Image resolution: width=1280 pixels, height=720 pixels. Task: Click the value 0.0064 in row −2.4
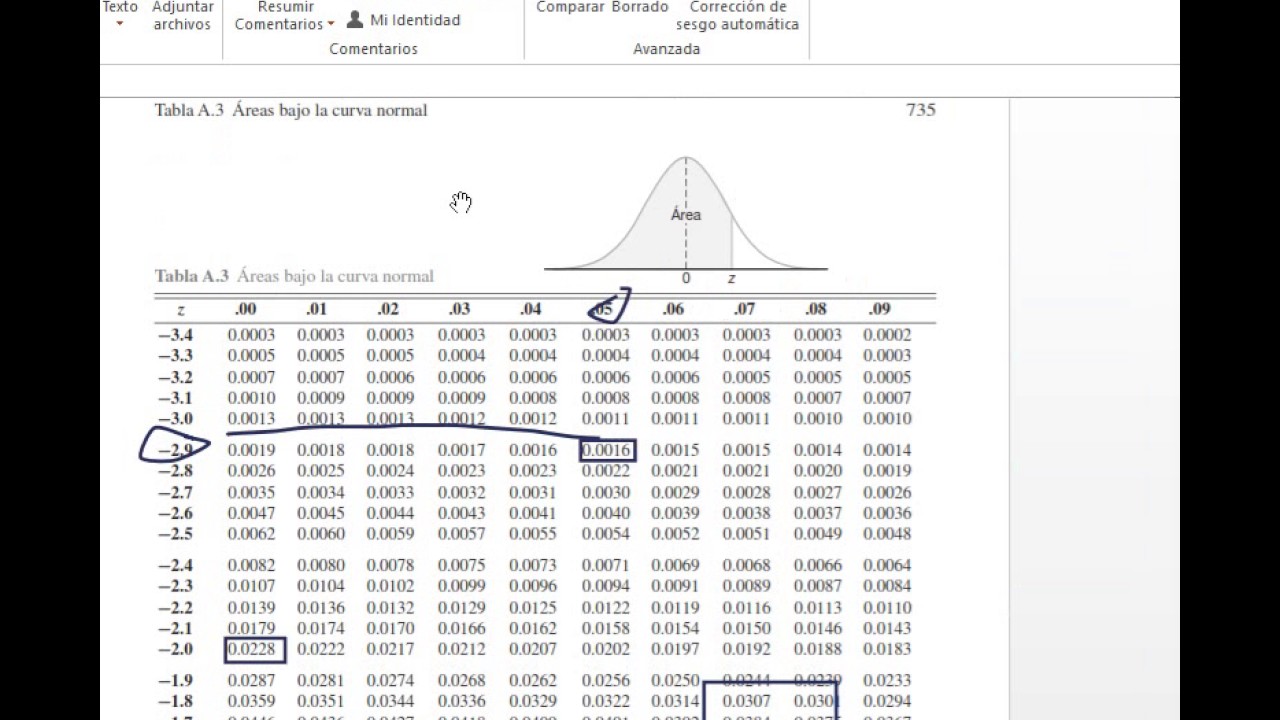coord(888,566)
